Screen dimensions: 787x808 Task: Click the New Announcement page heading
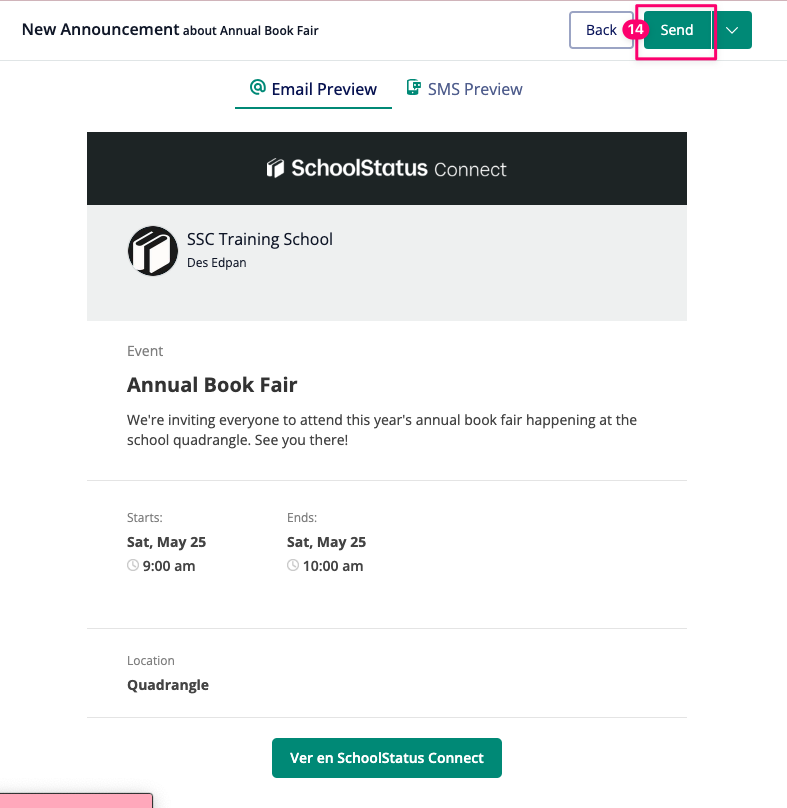point(101,29)
